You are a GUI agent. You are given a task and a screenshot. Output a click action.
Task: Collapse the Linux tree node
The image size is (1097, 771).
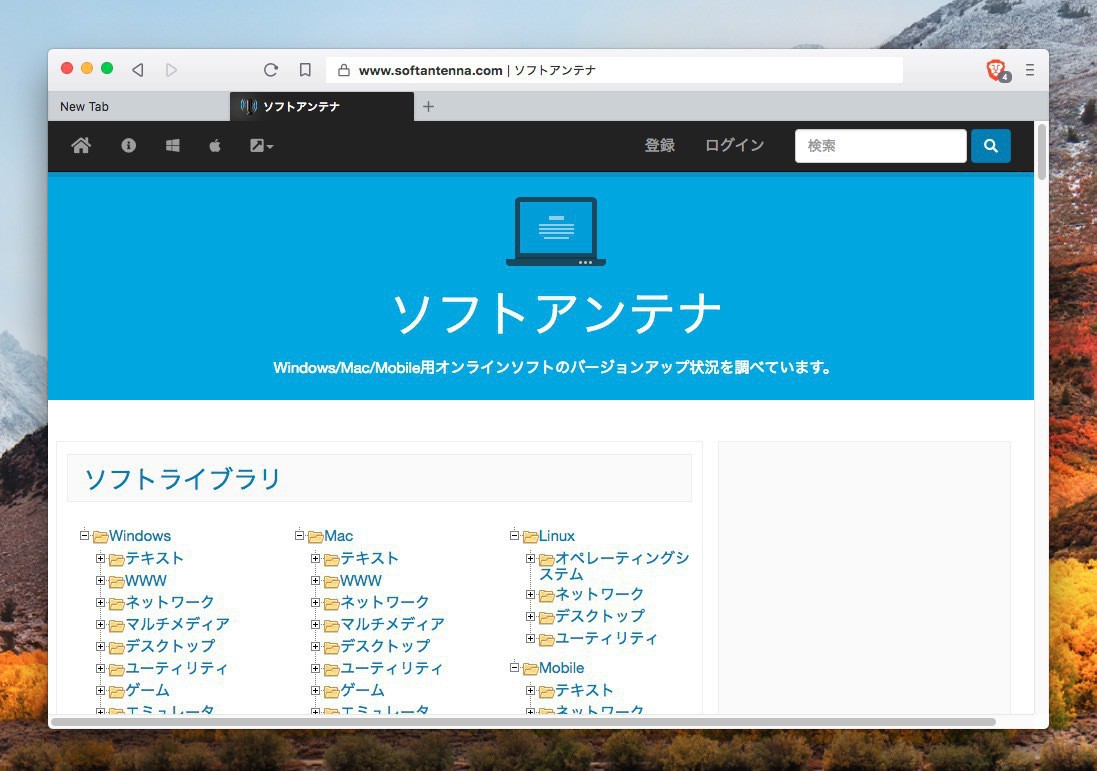point(514,535)
